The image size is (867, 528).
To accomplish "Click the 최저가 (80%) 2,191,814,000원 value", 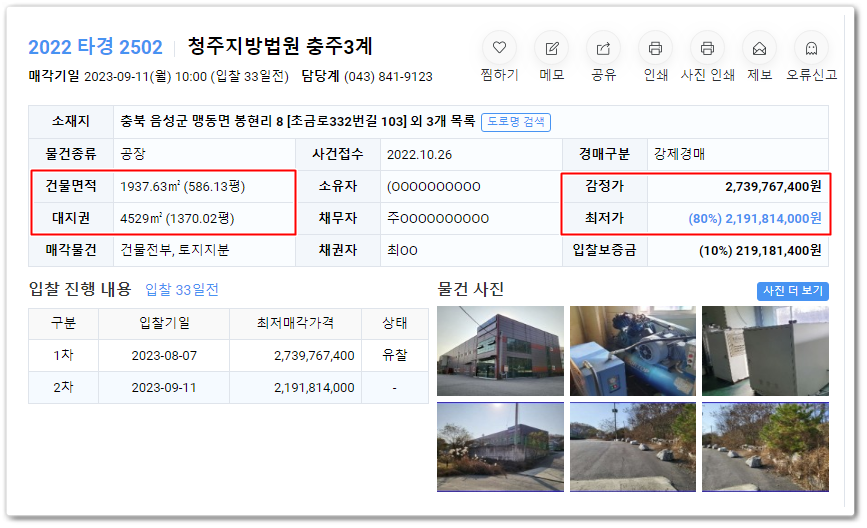I will [755, 218].
